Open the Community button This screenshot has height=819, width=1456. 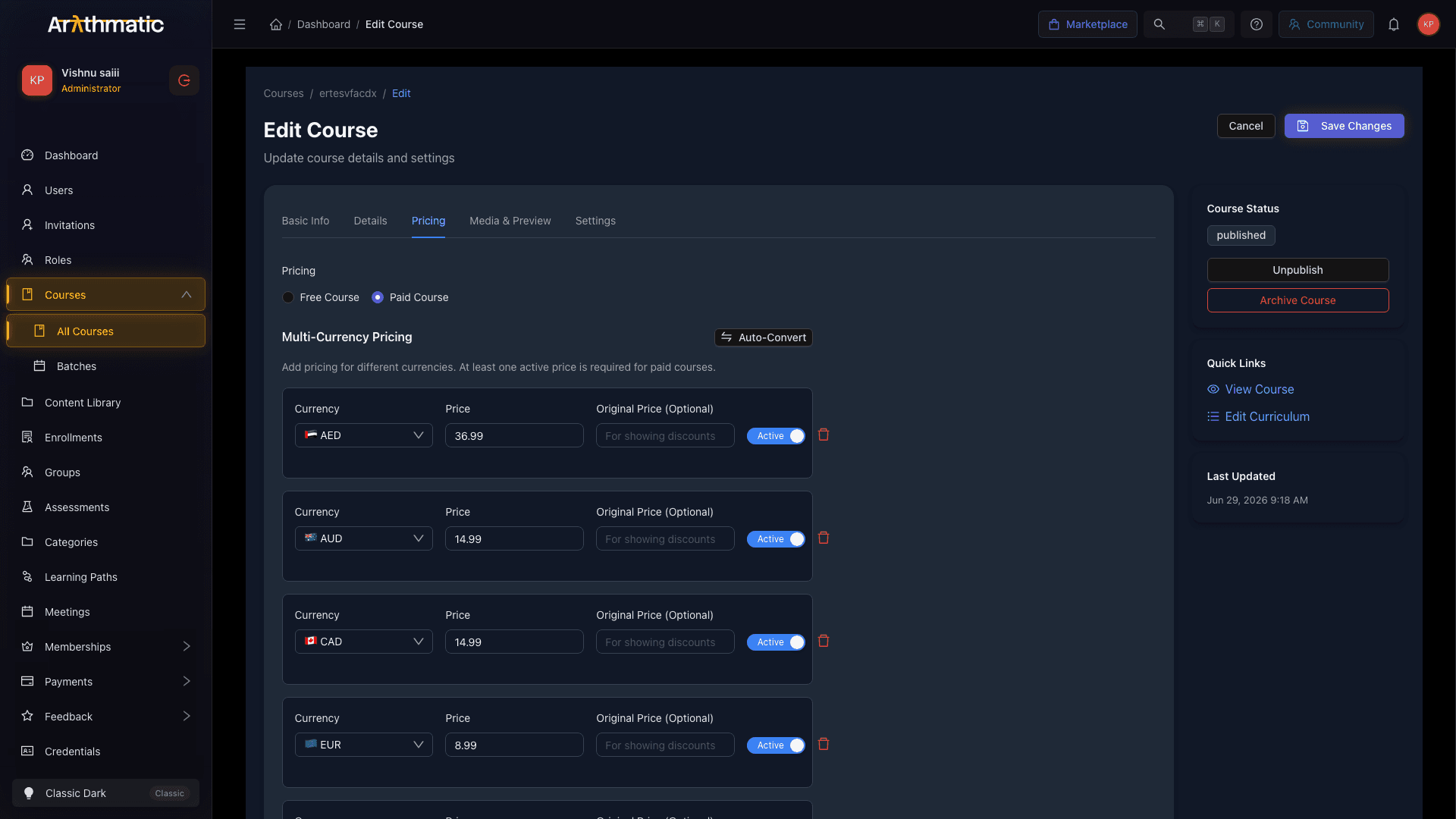pos(1326,24)
